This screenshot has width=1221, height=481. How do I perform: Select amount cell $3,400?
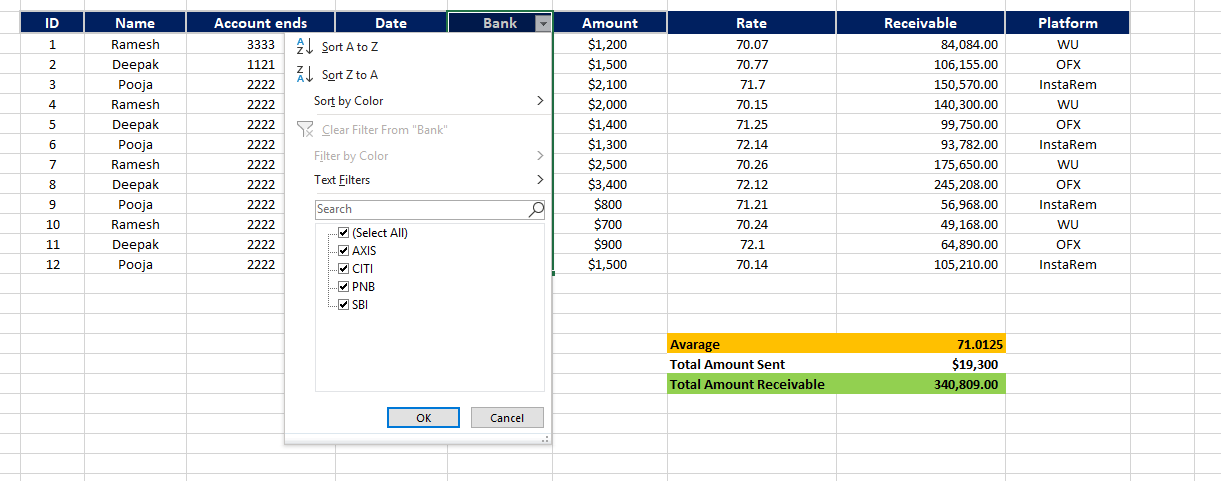610,184
